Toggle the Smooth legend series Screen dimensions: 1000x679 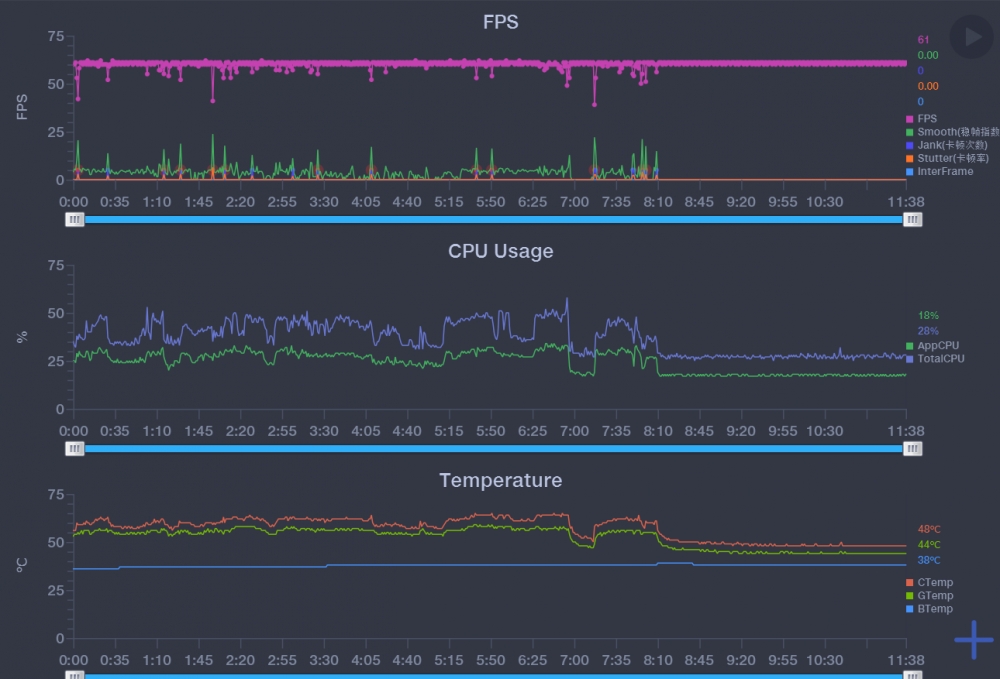[952, 132]
